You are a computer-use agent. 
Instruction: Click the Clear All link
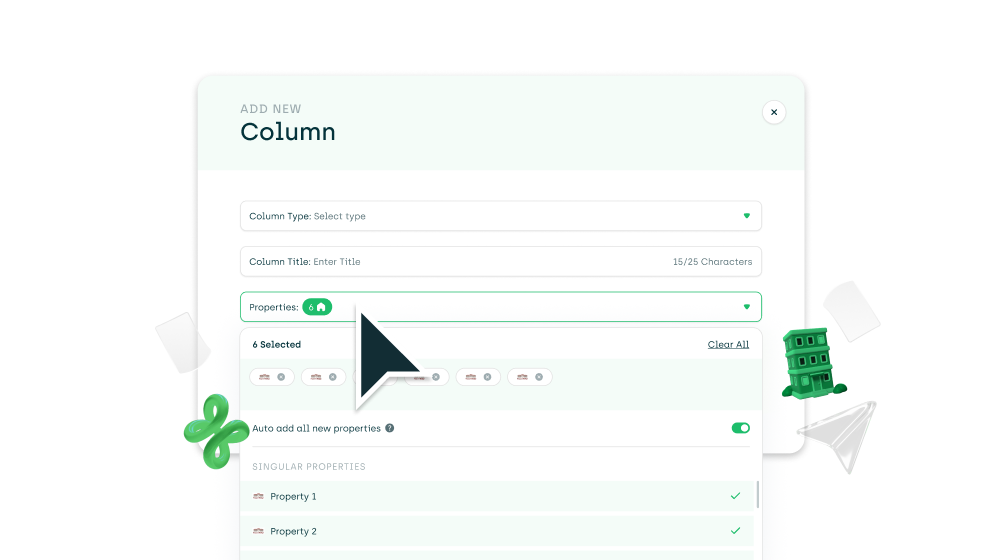[x=728, y=344]
